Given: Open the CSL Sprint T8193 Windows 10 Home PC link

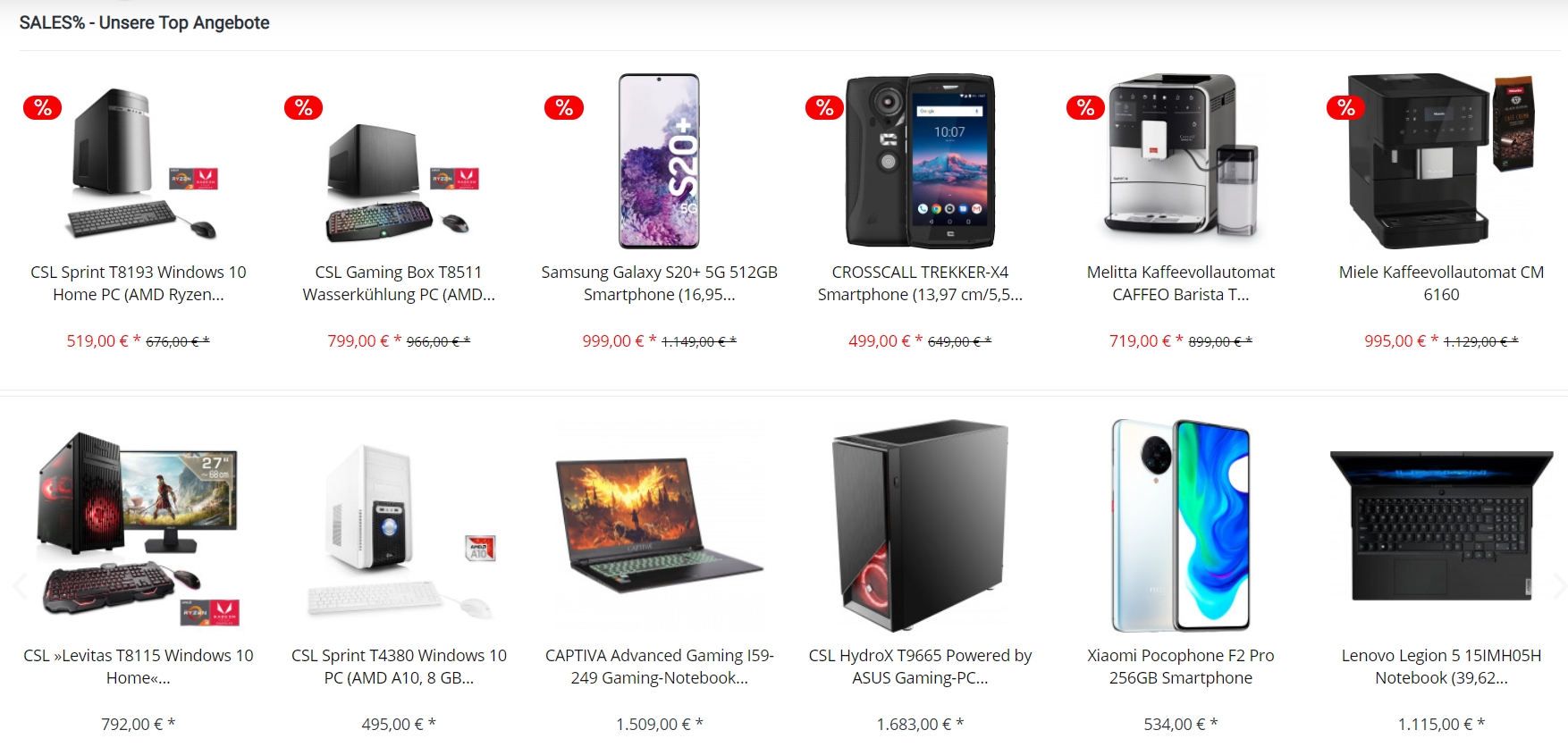Looking at the screenshot, I should point(139,283).
